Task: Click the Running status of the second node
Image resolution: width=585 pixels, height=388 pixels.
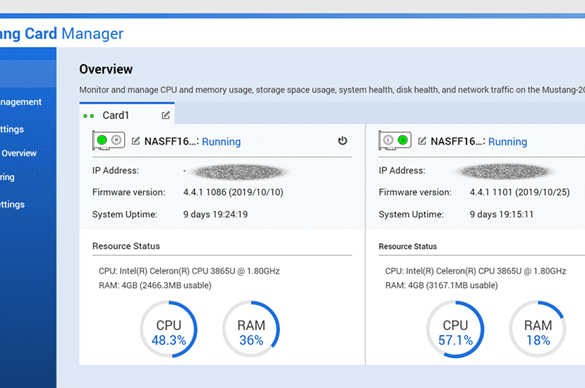Action: click(x=507, y=142)
